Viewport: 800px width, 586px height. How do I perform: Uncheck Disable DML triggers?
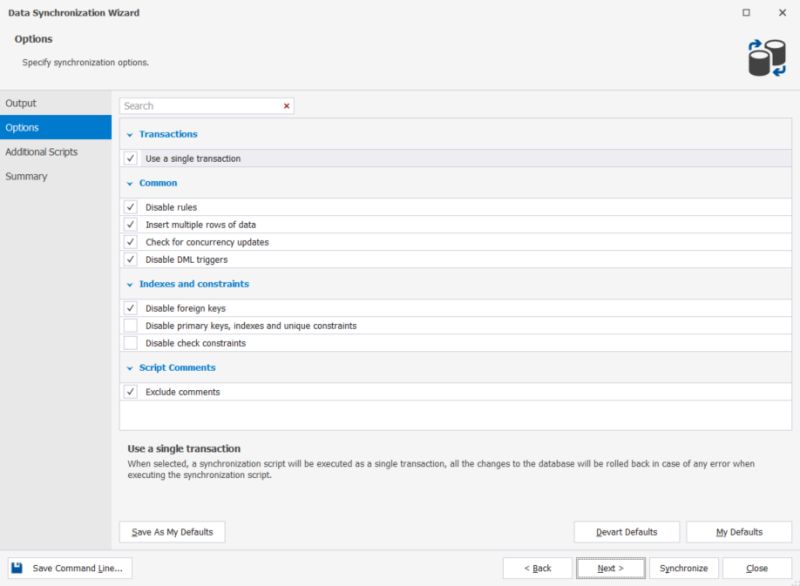pos(130,259)
